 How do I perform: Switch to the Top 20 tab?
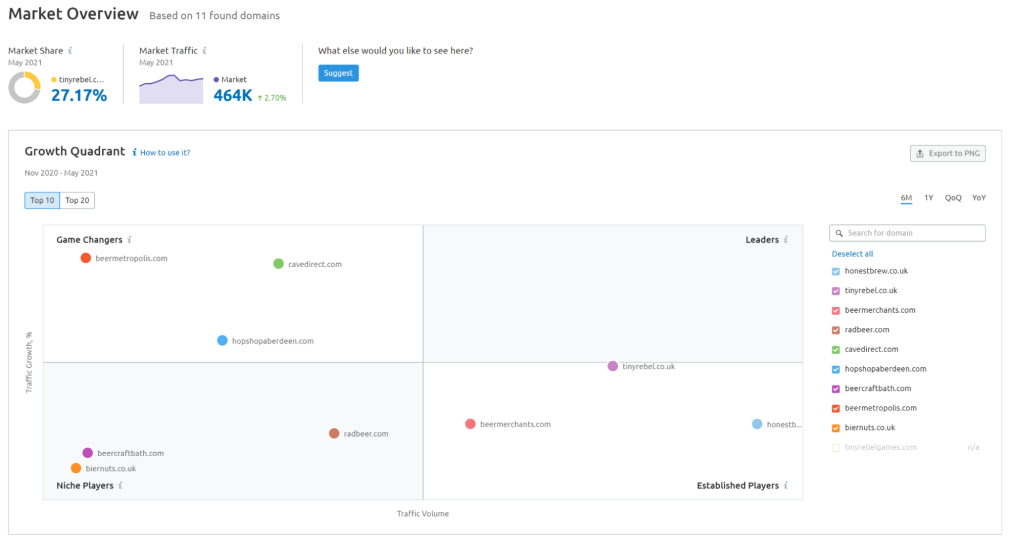tap(77, 200)
